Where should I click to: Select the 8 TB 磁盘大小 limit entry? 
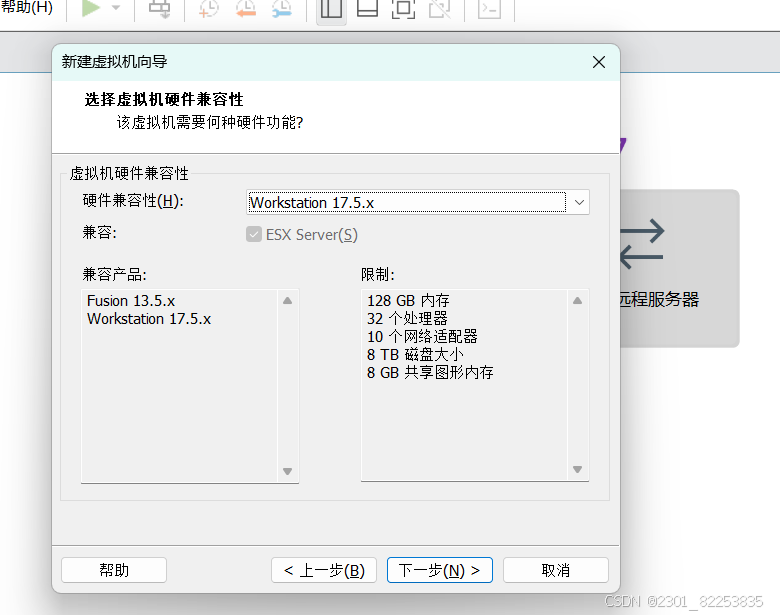[415, 355]
